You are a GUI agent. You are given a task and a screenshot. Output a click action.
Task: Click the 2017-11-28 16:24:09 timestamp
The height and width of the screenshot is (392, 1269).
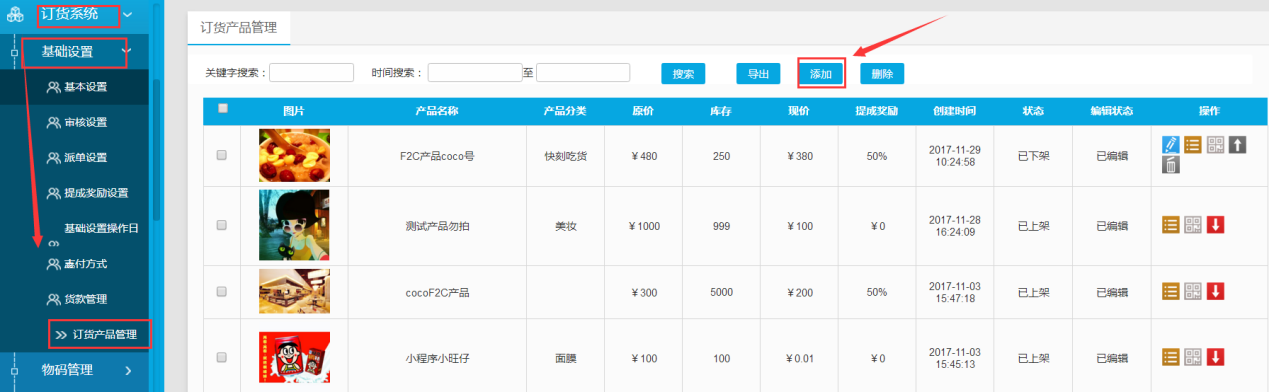pos(954,226)
